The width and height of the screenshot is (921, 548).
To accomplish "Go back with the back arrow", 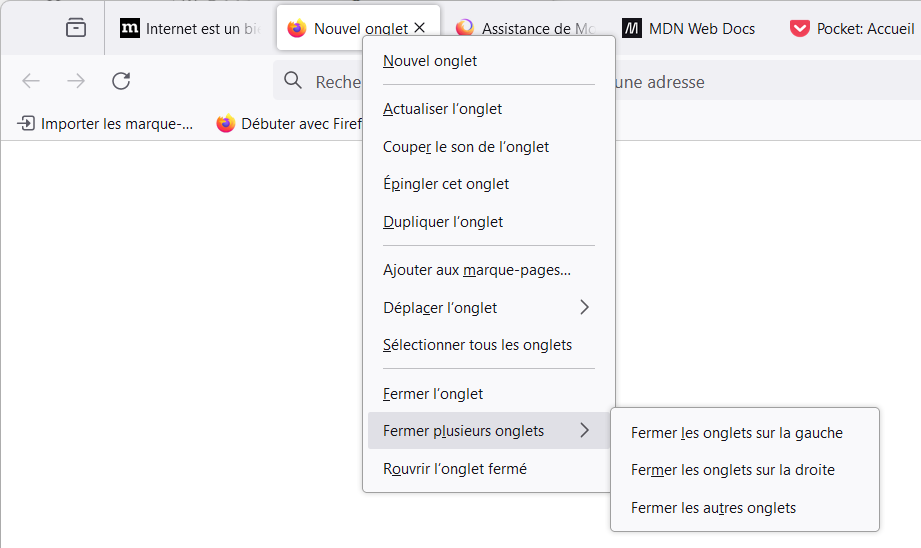I will coord(31,80).
